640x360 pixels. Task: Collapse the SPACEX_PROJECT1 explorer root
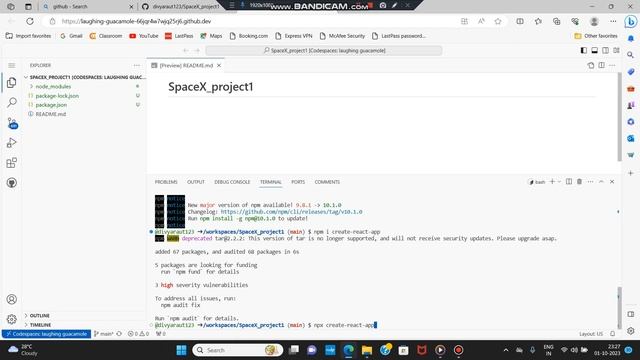tap(84, 77)
